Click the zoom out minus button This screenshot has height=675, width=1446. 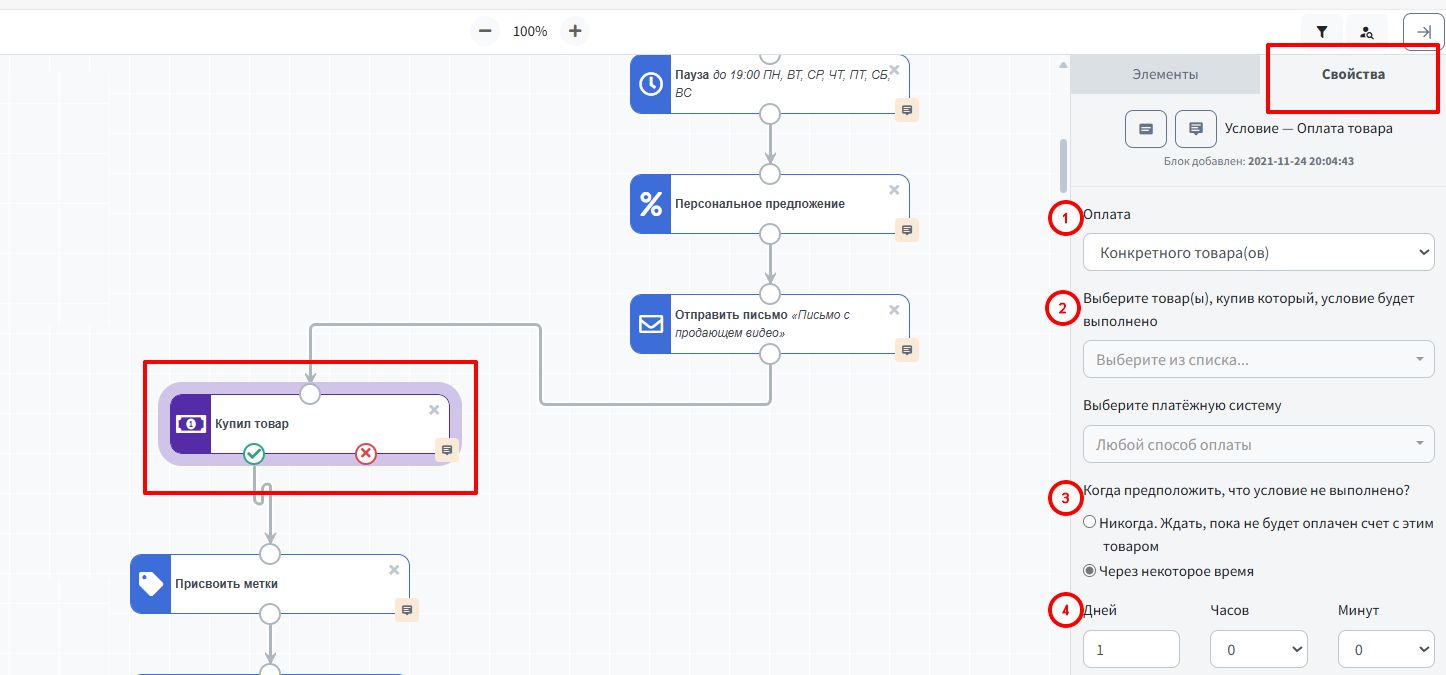tap(485, 31)
